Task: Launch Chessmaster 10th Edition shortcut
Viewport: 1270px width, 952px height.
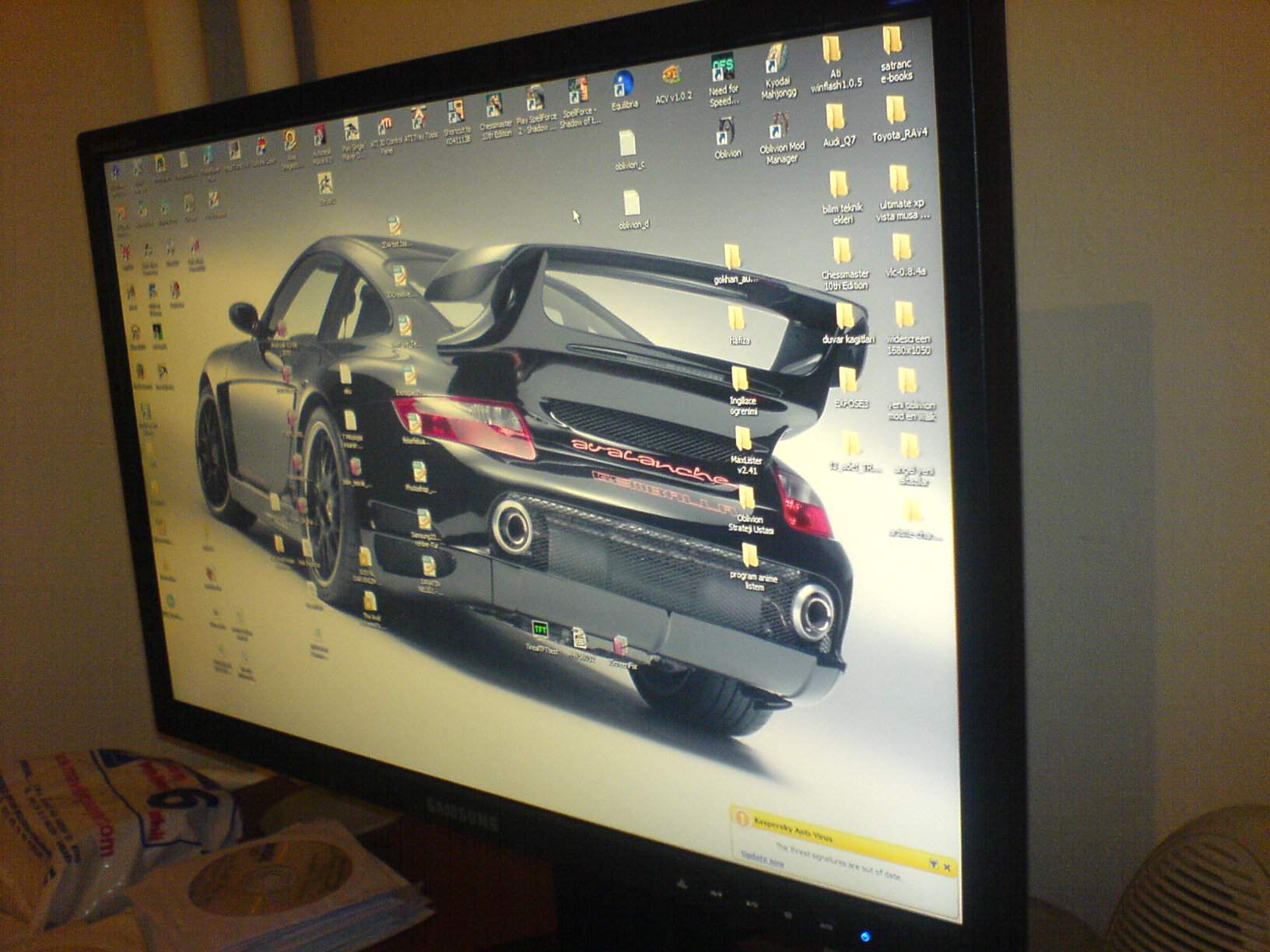Action: [x=495, y=114]
